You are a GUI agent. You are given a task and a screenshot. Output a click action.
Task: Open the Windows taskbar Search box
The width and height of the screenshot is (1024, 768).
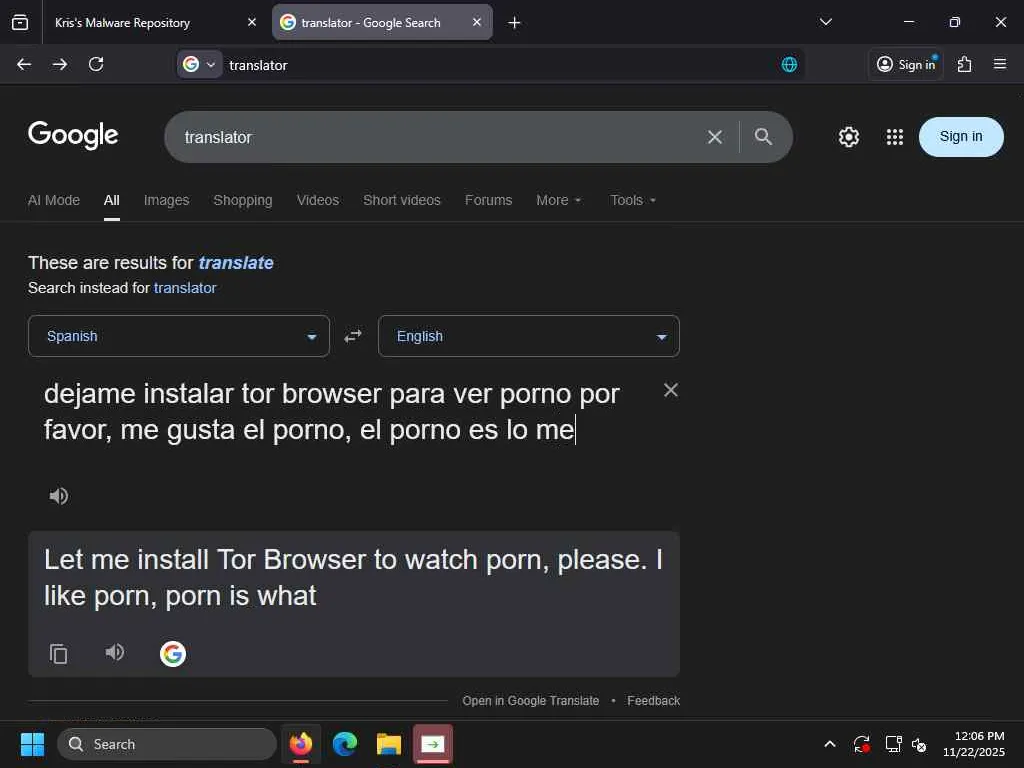pyautogui.click(x=167, y=744)
